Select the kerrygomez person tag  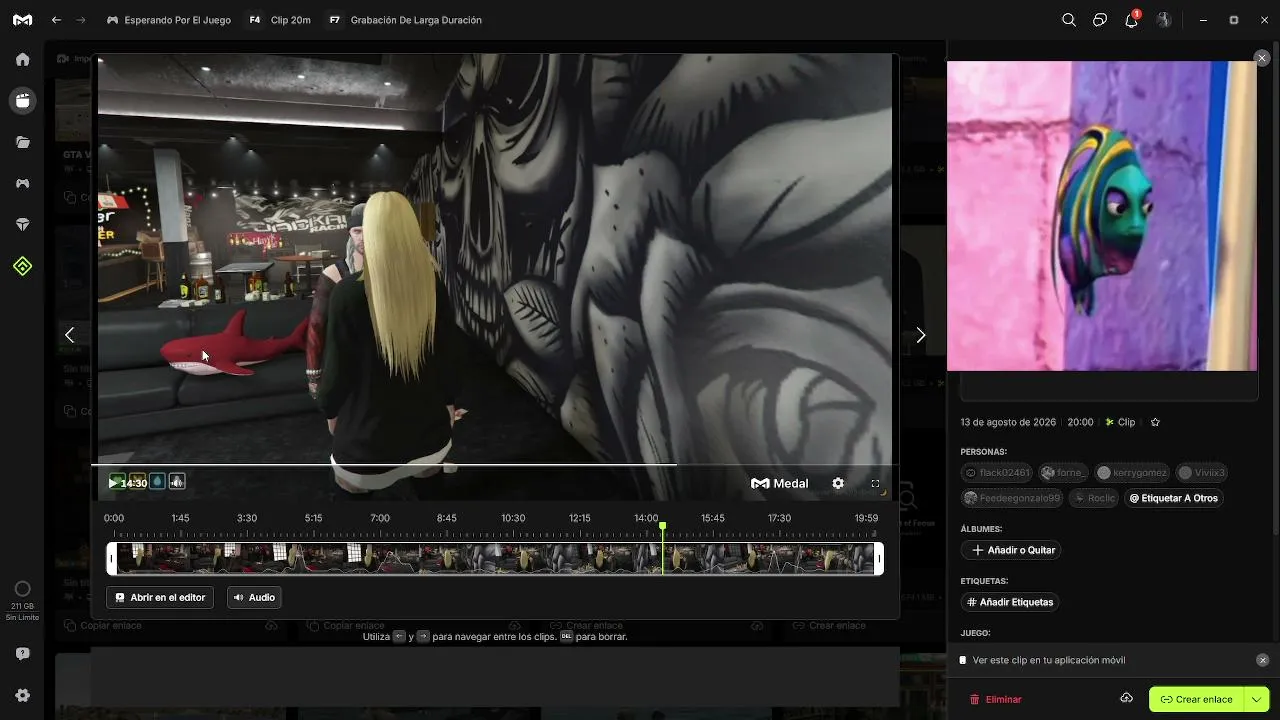1132,472
